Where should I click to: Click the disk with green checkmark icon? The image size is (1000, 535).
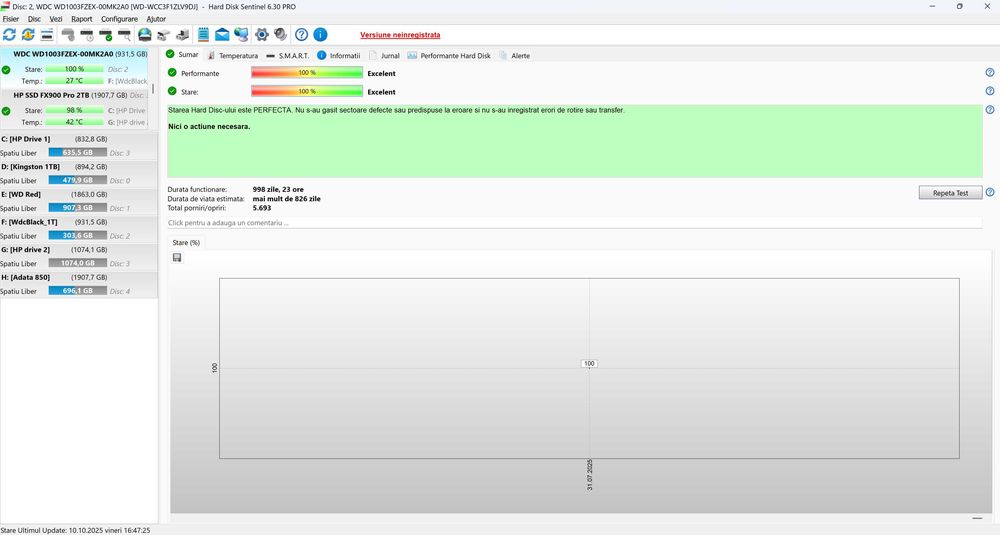pos(106,34)
